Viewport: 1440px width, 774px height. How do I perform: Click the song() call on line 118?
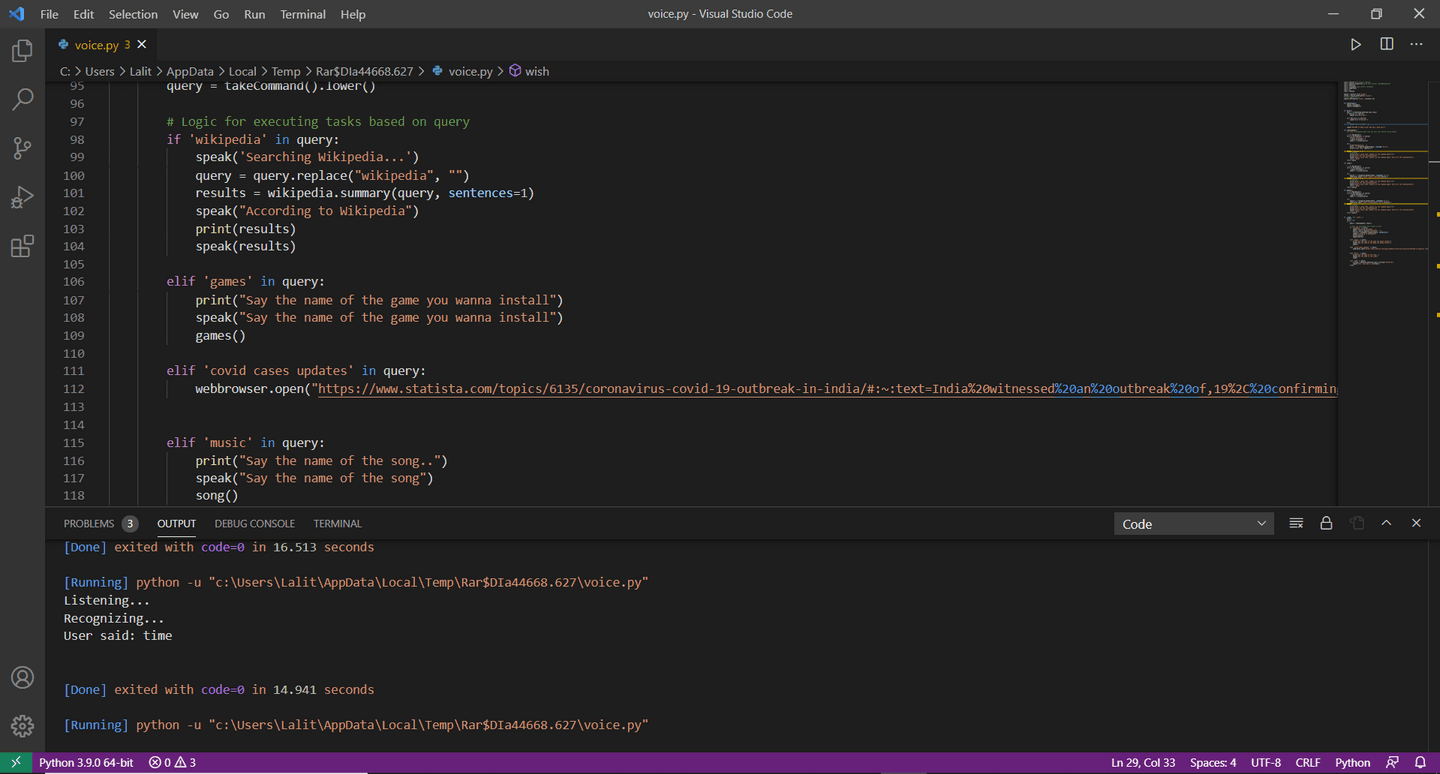click(217, 496)
